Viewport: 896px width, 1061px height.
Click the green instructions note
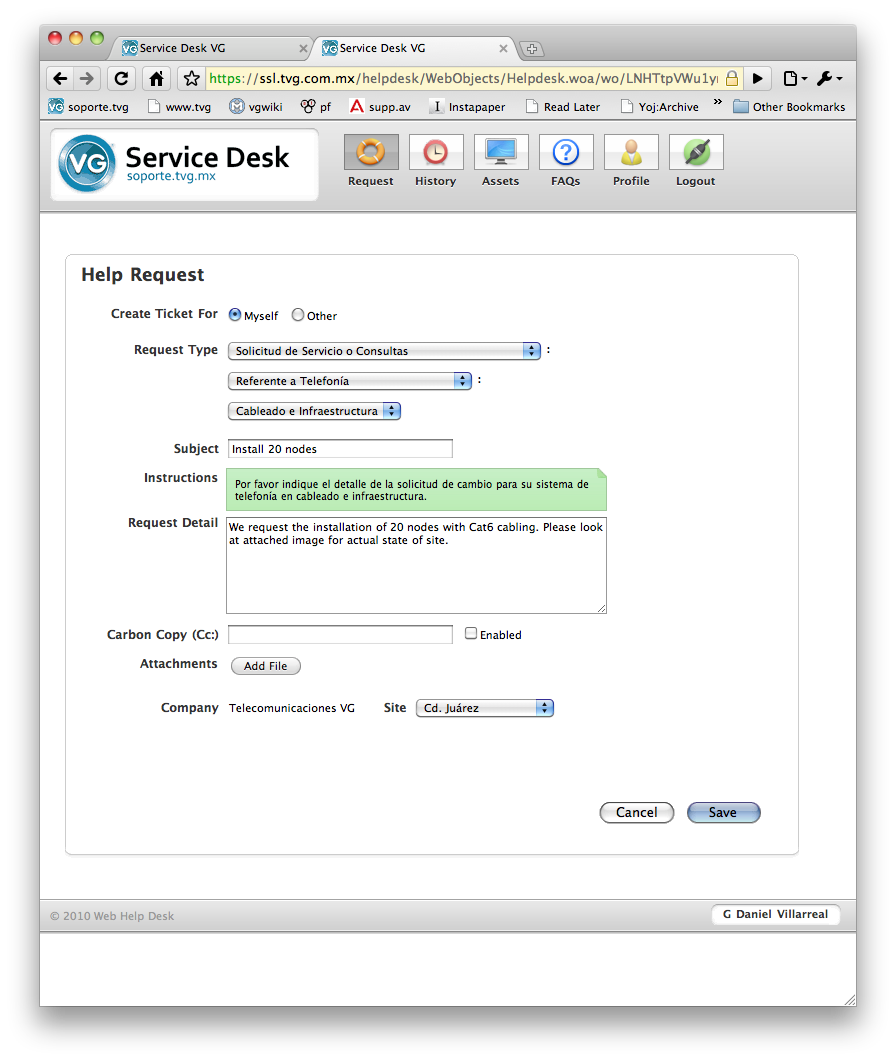point(416,489)
